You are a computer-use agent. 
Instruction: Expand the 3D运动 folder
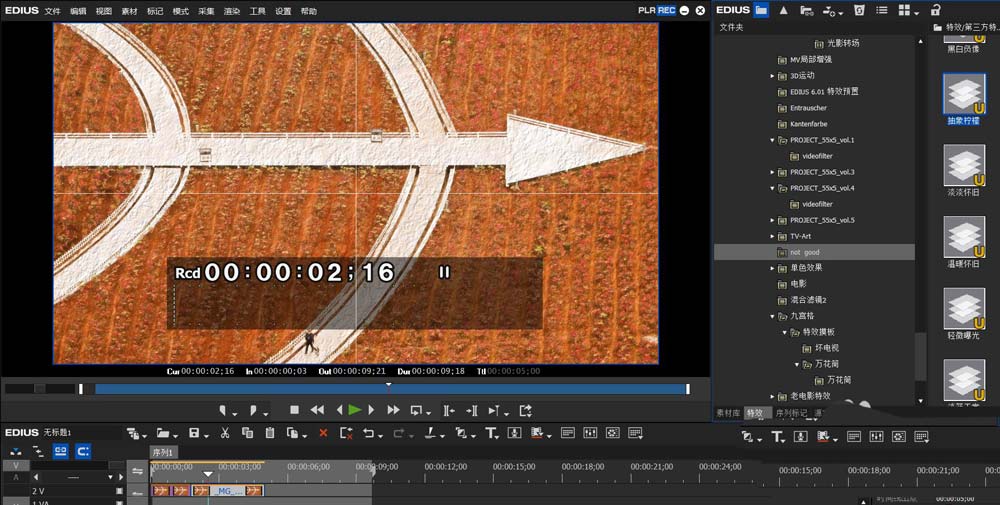point(772,76)
